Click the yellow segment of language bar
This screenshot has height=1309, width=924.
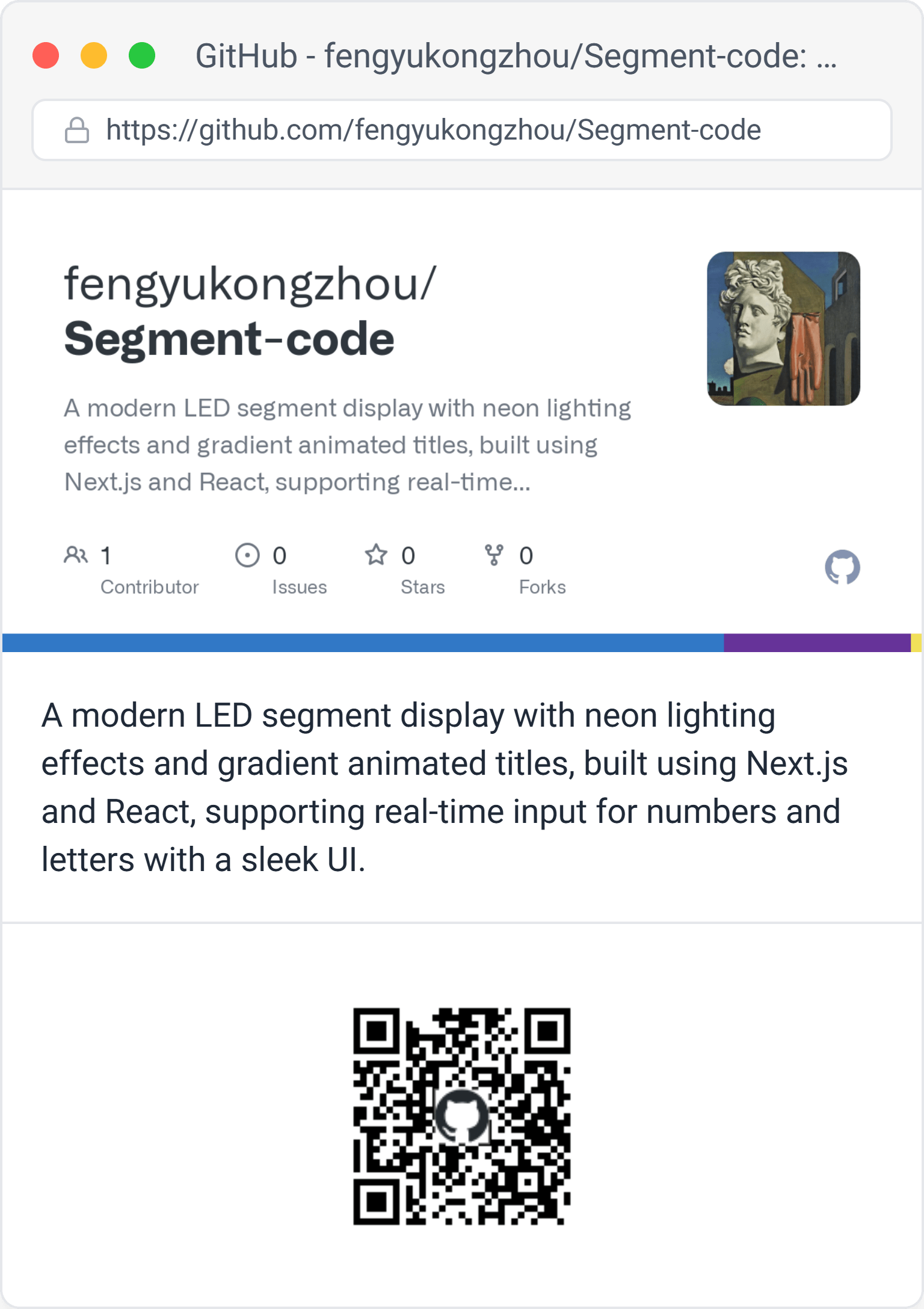click(x=916, y=642)
